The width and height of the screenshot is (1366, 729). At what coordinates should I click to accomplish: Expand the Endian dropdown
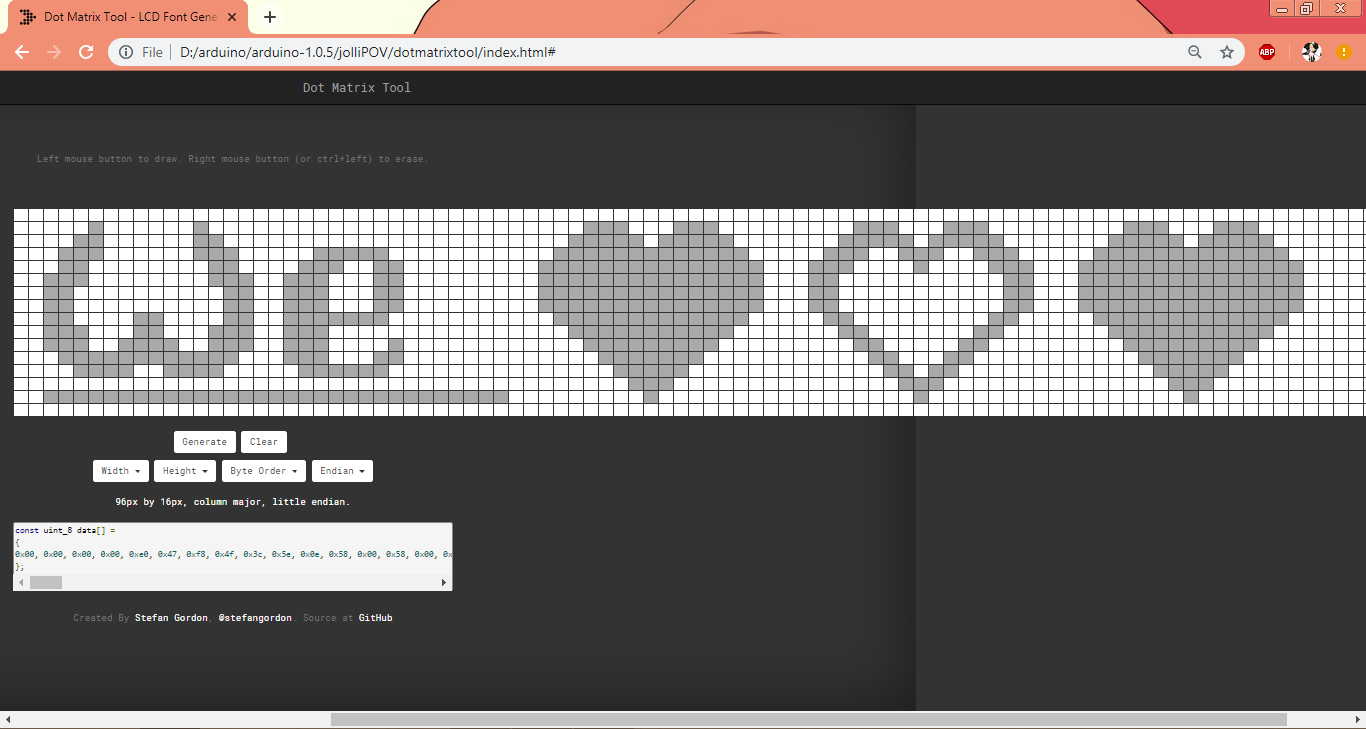(x=342, y=470)
